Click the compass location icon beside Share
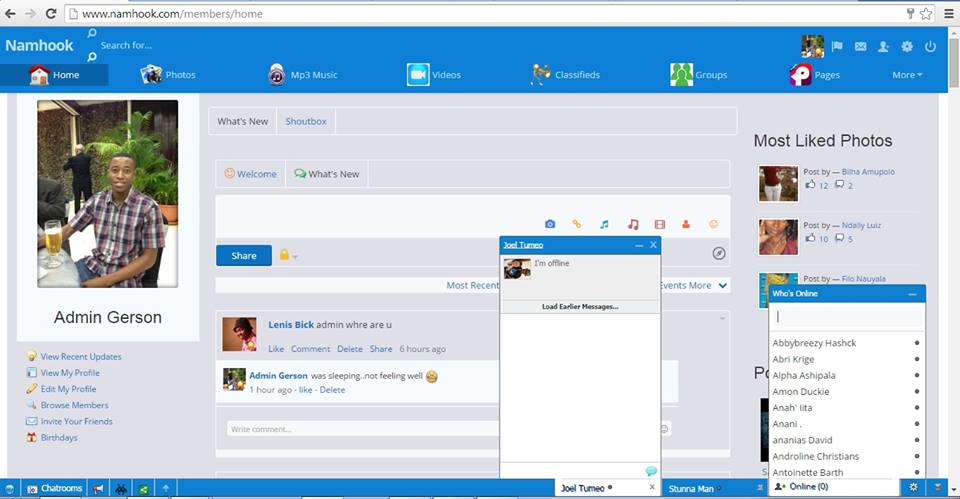 click(x=719, y=253)
